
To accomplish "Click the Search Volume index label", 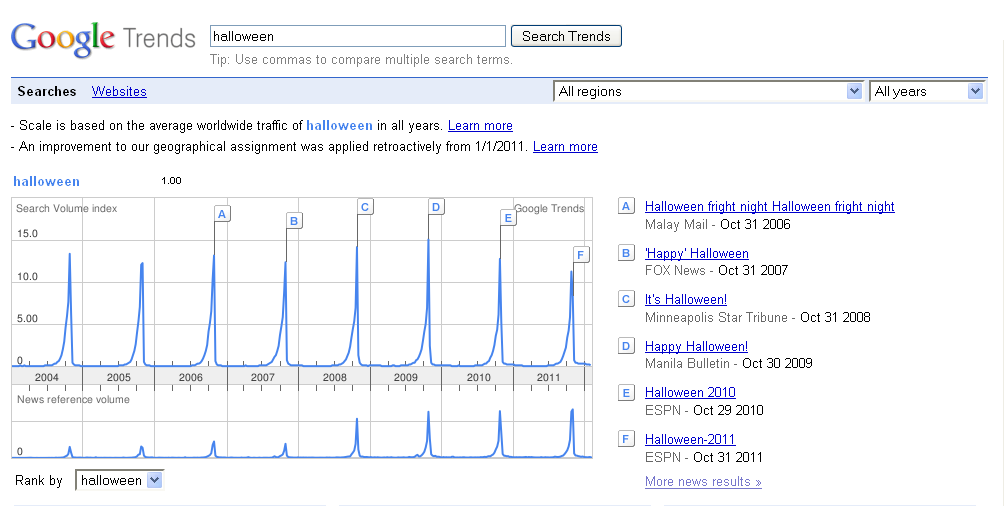I will [67, 208].
